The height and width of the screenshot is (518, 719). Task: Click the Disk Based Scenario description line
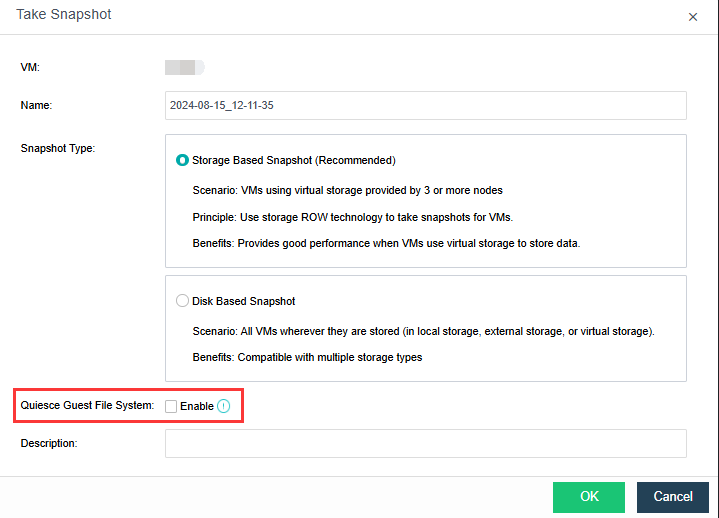point(423,331)
